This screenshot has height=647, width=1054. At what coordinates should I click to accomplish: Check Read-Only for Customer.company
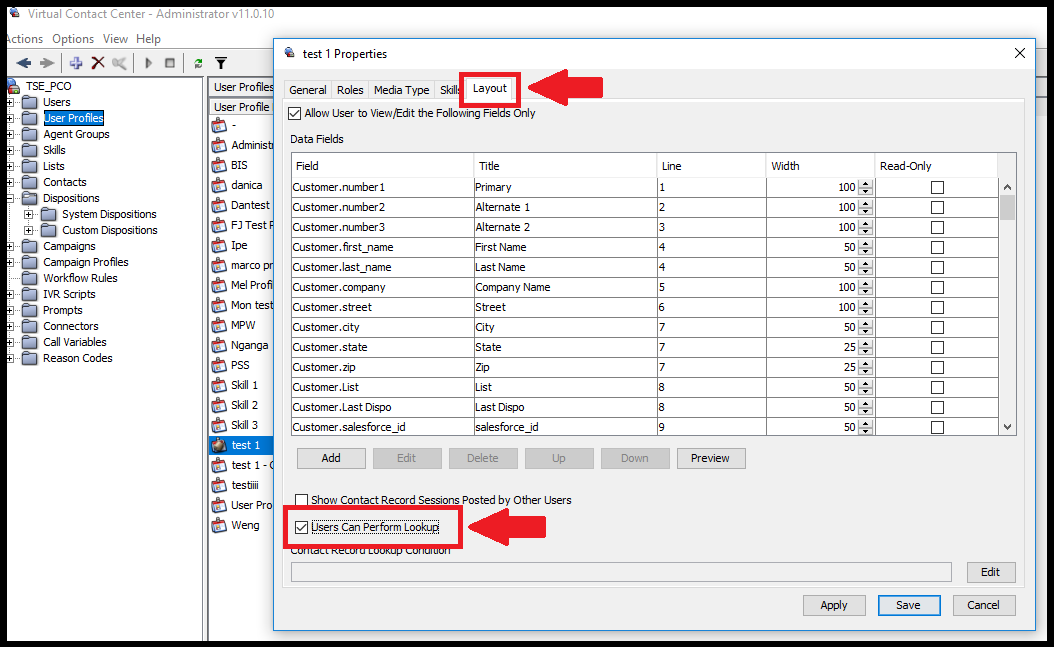(937, 288)
